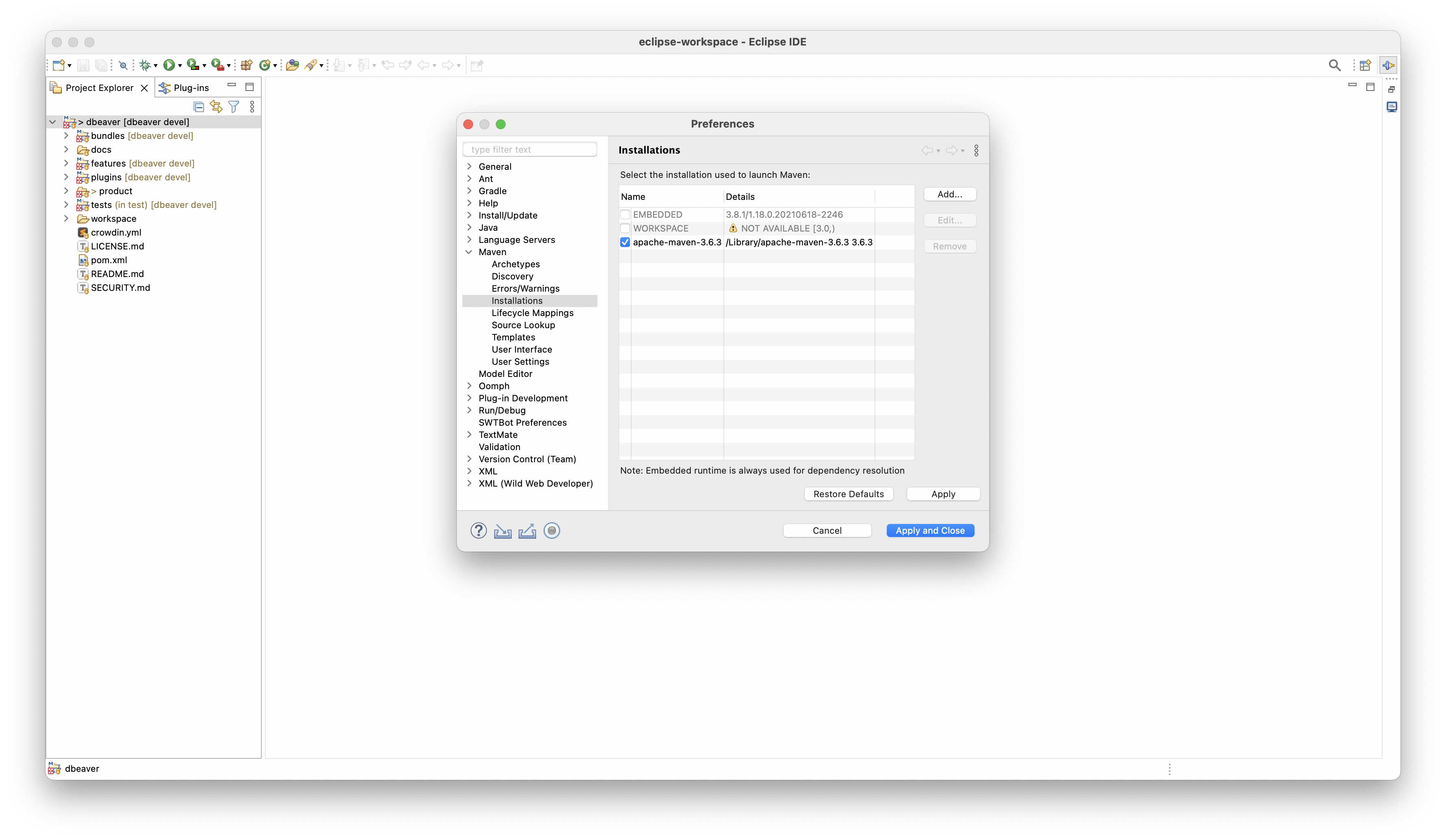Click the Import preferences icon
Viewport: 1446px width, 840px height.
[503, 531]
